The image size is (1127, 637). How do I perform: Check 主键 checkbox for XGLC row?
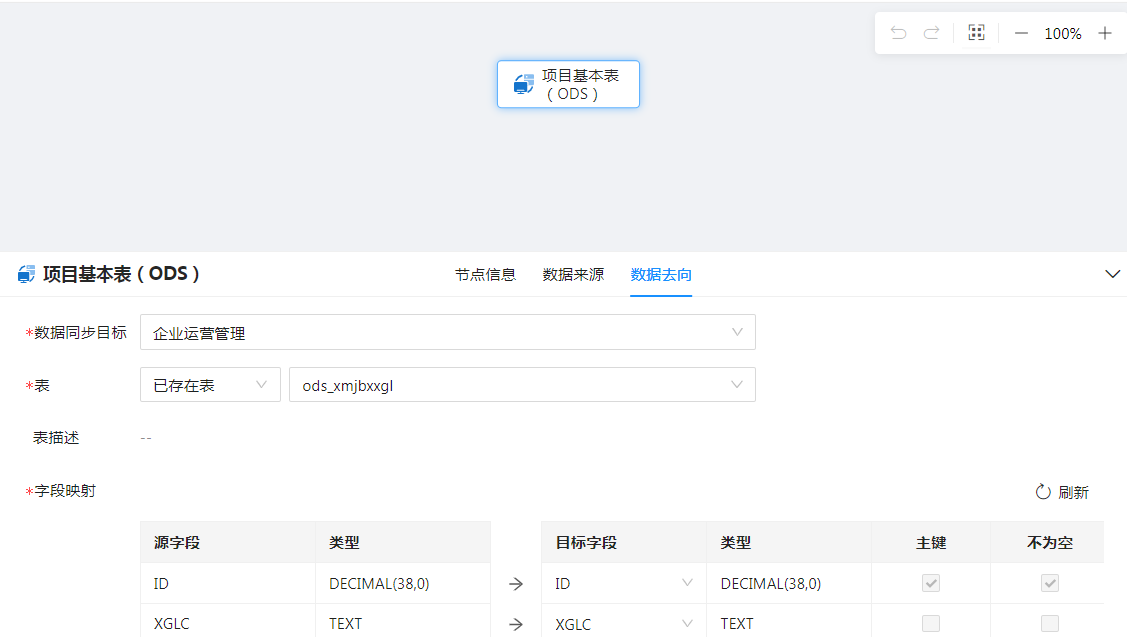point(931,623)
